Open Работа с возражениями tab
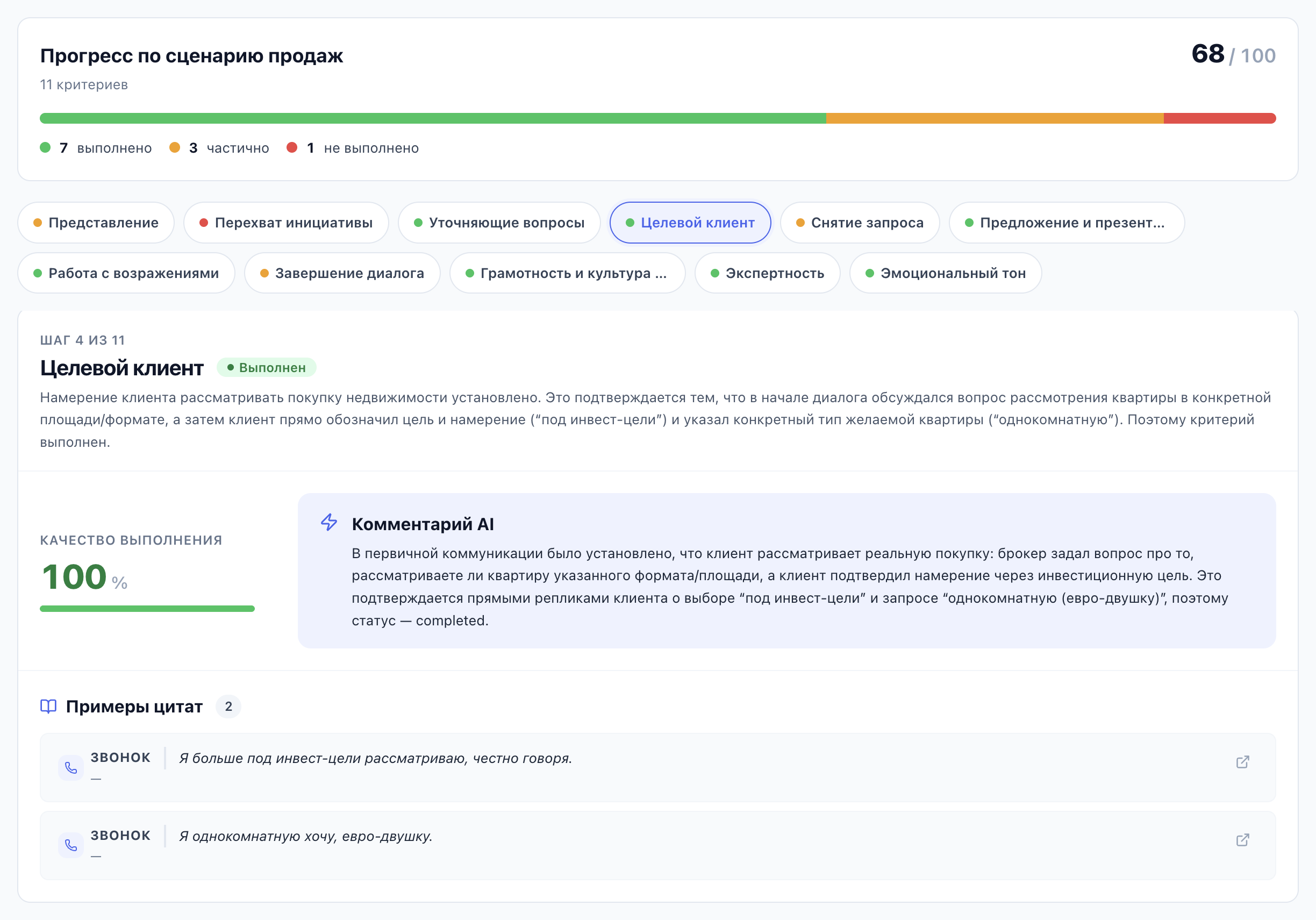The height and width of the screenshot is (920, 1316). click(126, 273)
